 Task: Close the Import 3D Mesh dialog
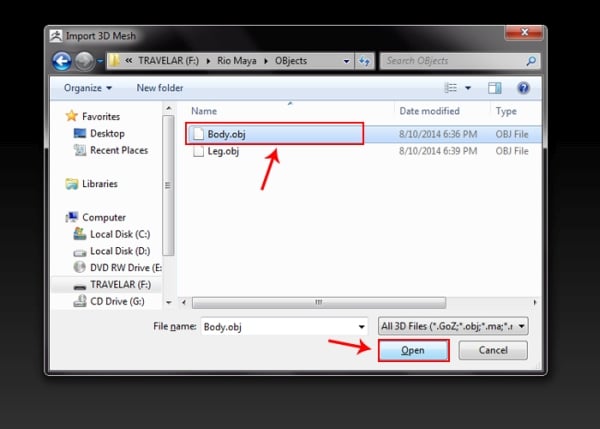coord(524,33)
